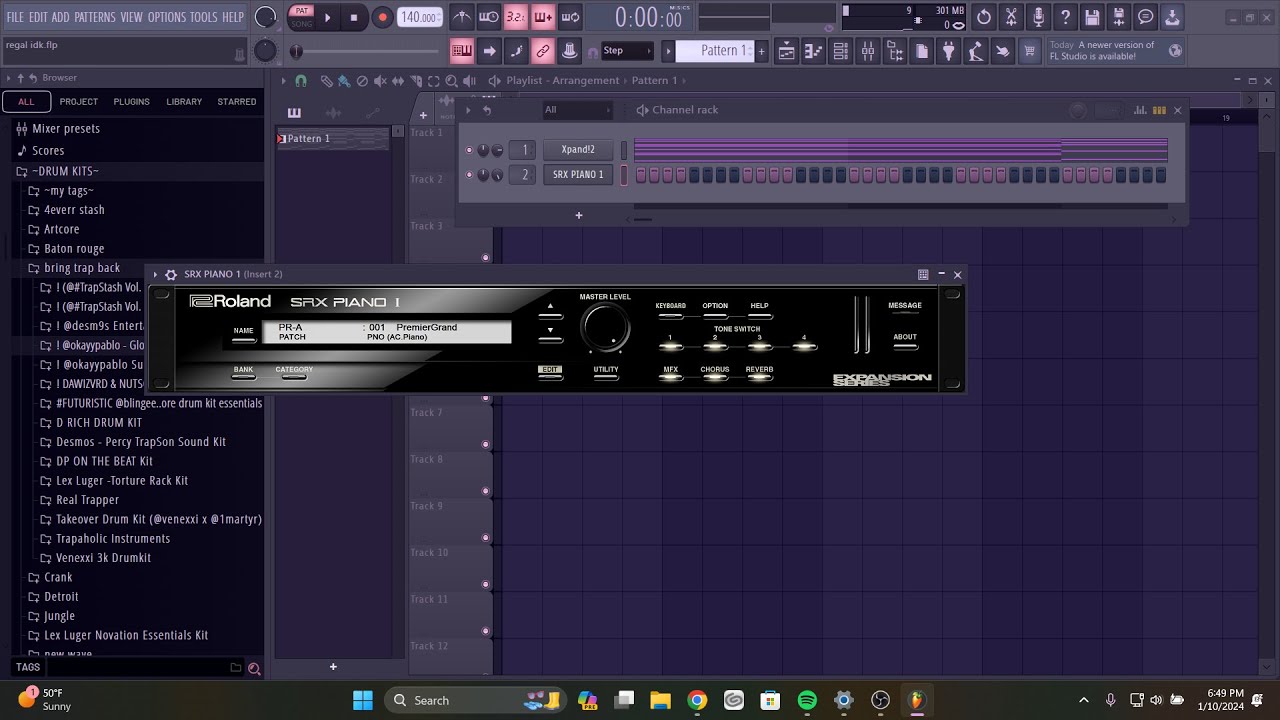Click the undo history icon
The image size is (1280, 720).
tap(984, 17)
